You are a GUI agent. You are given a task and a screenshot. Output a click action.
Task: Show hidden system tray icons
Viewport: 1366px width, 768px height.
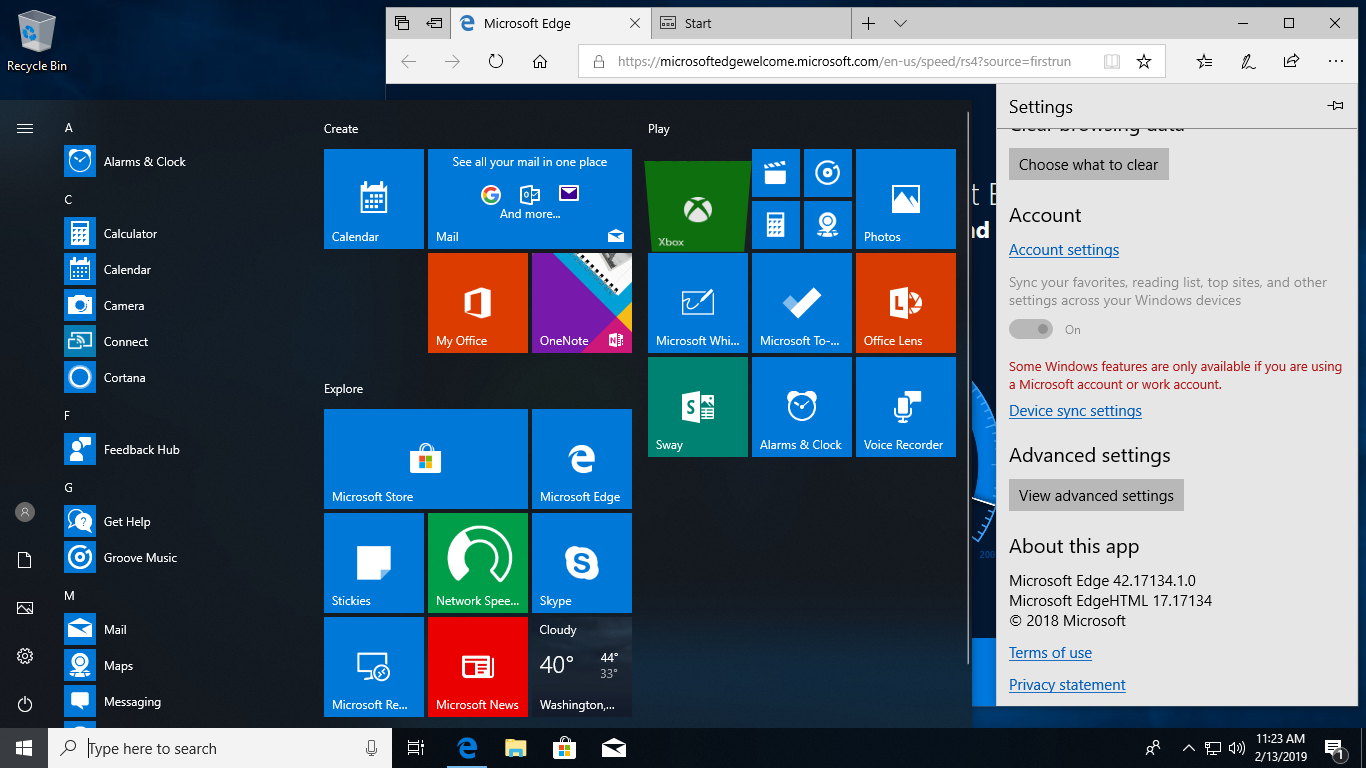coord(1188,748)
